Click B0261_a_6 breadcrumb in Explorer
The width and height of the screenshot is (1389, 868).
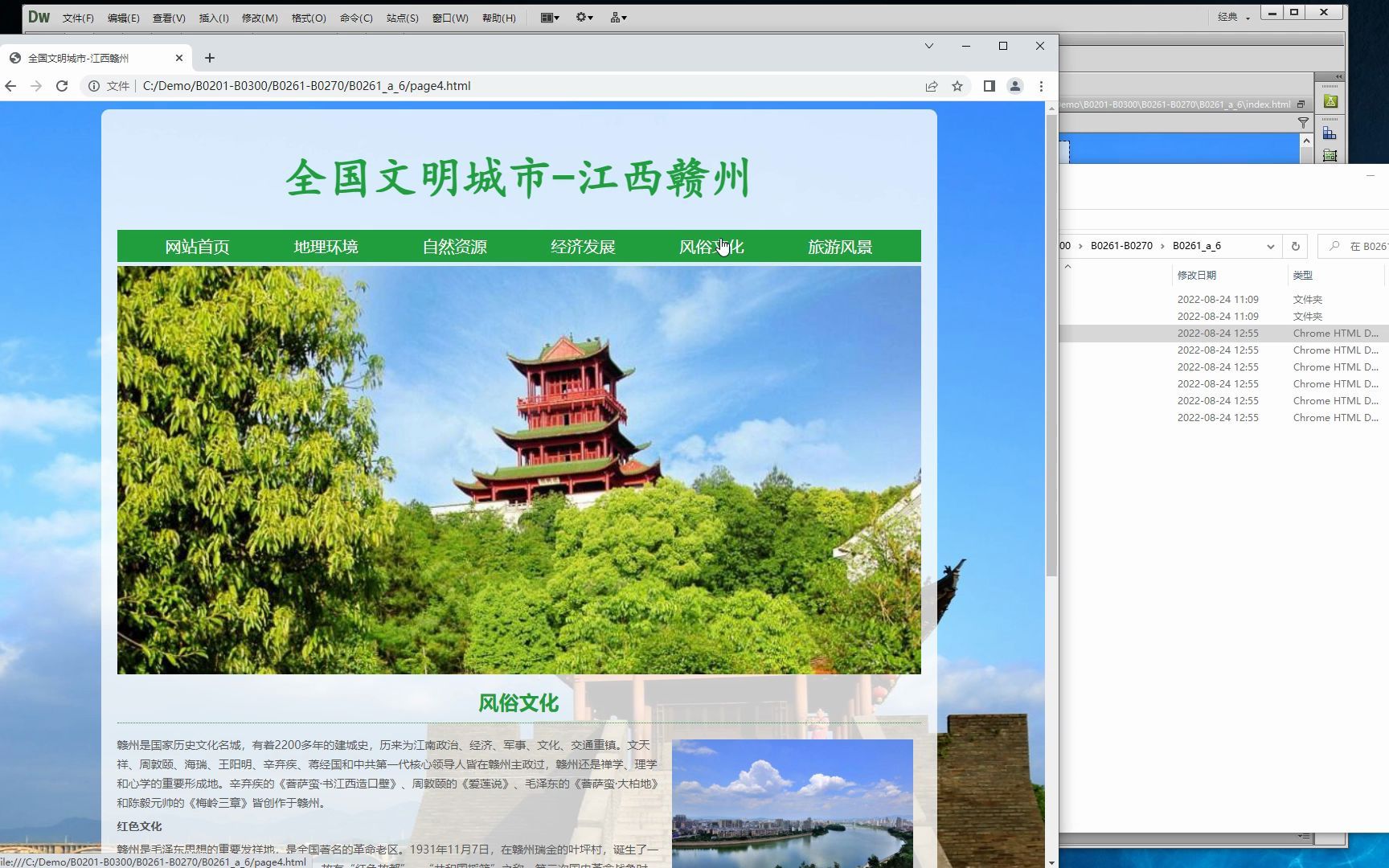point(1197,246)
